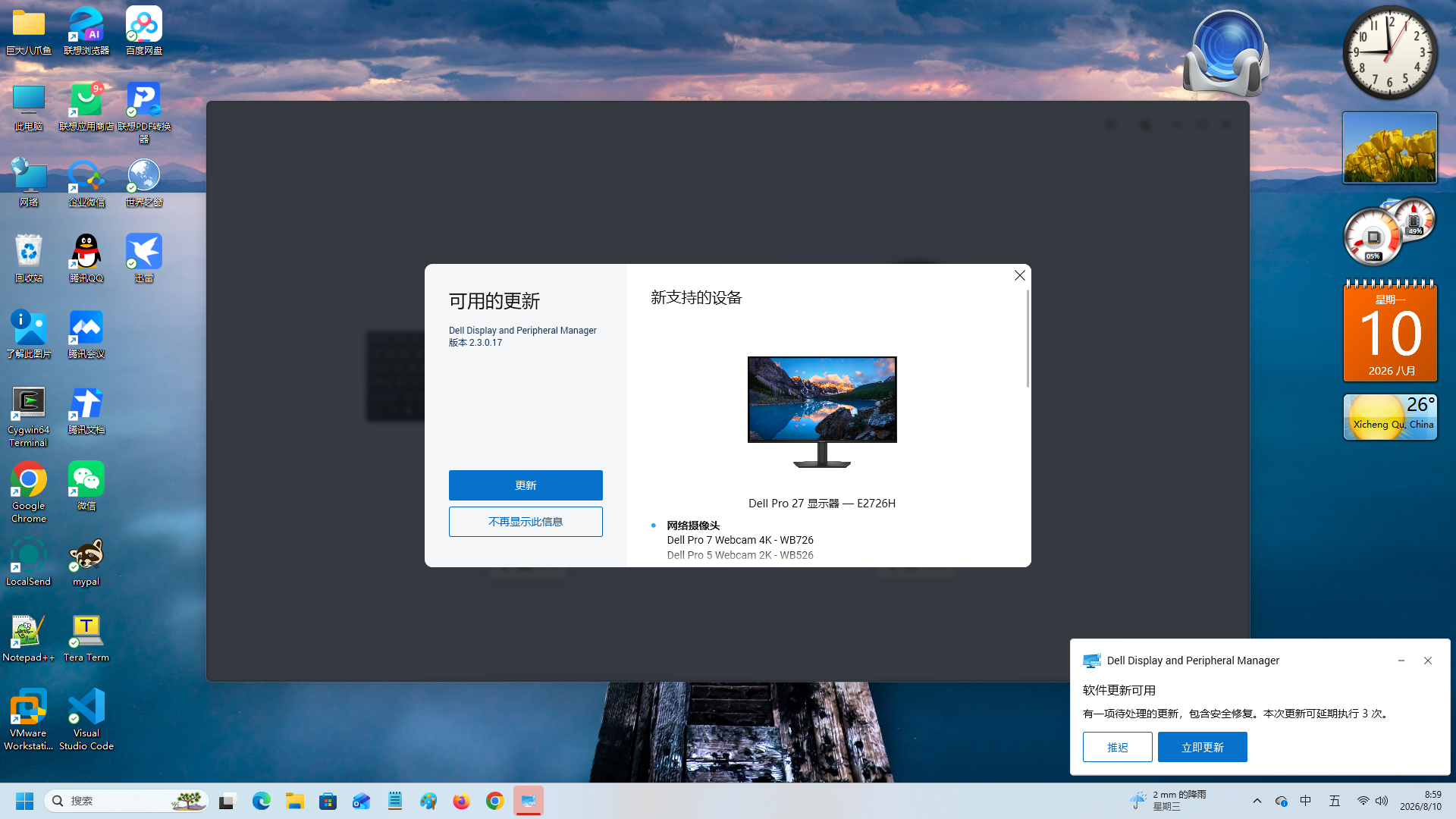Select the 此电脑 desktop icon
Viewport: 1456px width, 819px height.
click(29, 107)
